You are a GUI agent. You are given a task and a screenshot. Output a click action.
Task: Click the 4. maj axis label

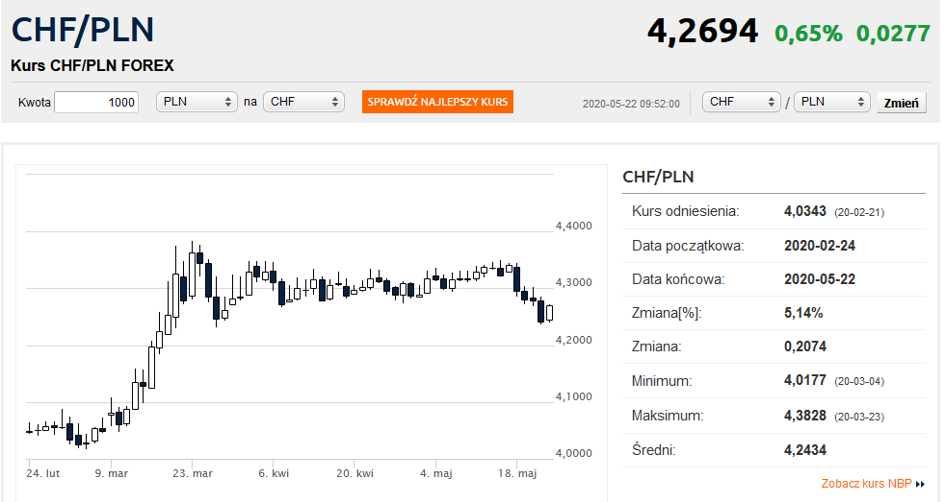pyautogui.click(x=436, y=474)
